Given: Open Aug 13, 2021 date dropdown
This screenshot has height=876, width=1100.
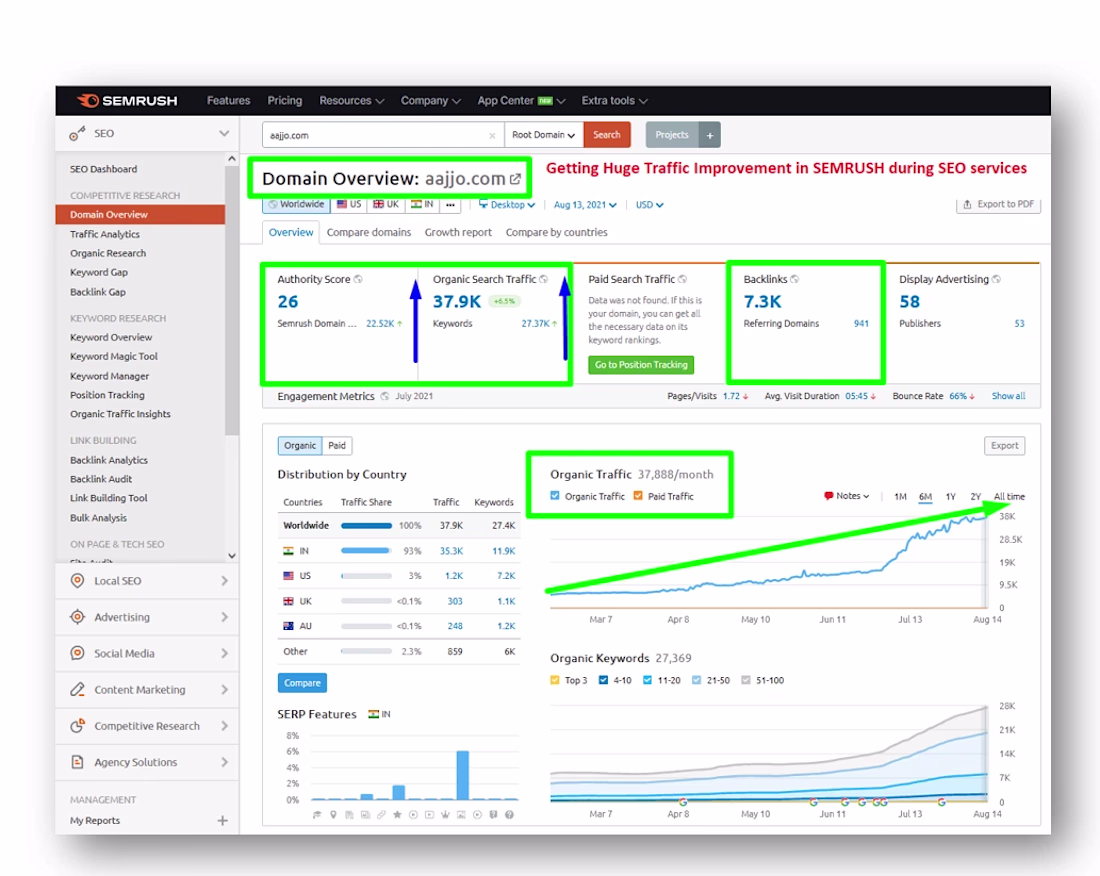Looking at the screenshot, I should (x=586, y=205).
